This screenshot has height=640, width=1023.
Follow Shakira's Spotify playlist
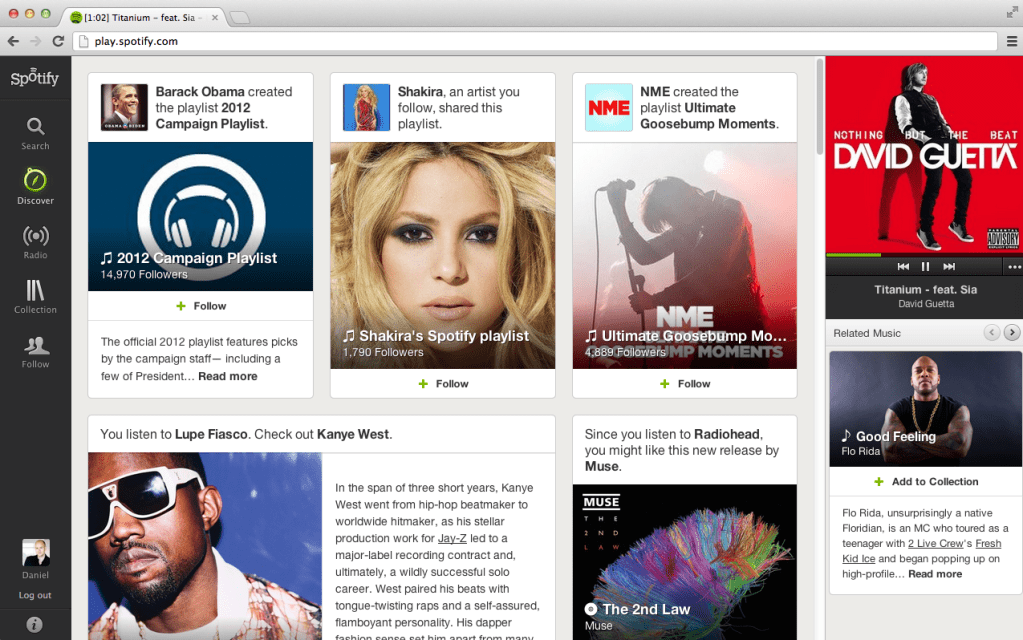[443, 384]
